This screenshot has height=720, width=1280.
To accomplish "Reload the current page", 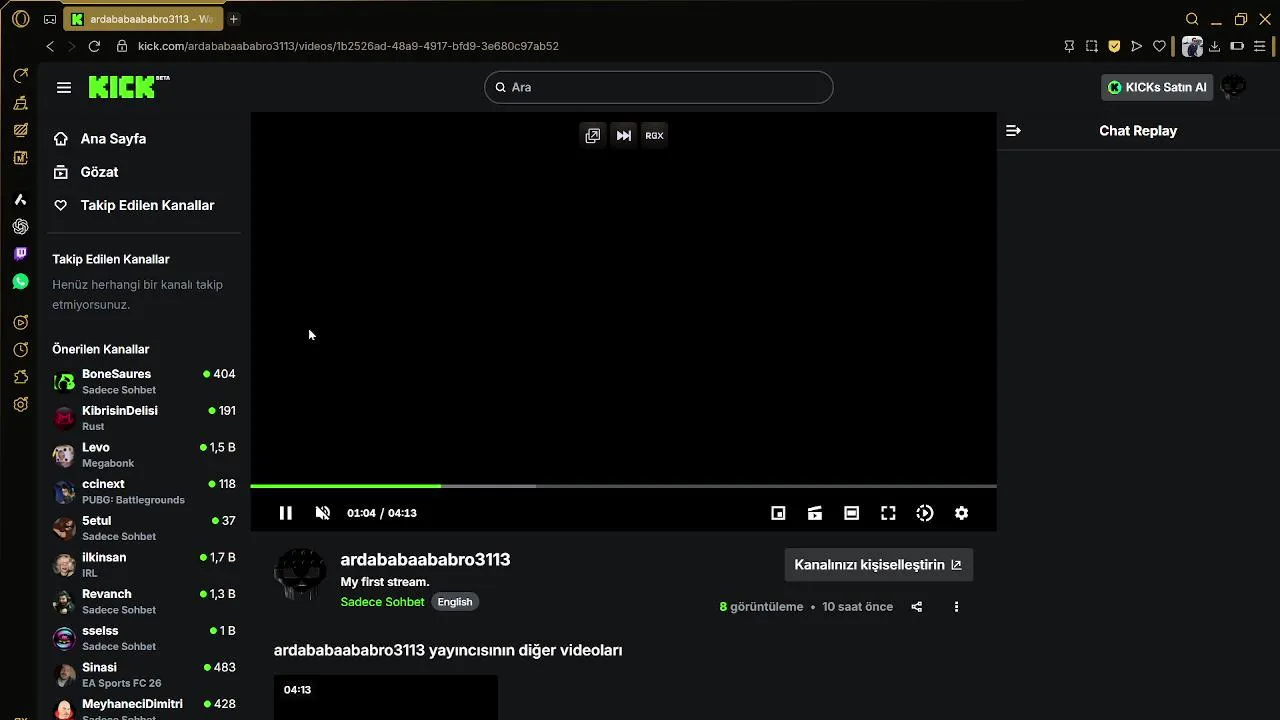I will coord(94,46).
